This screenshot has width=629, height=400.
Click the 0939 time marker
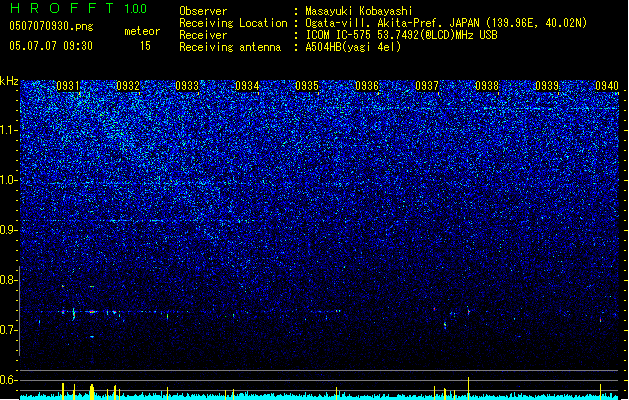pos(547,86)
